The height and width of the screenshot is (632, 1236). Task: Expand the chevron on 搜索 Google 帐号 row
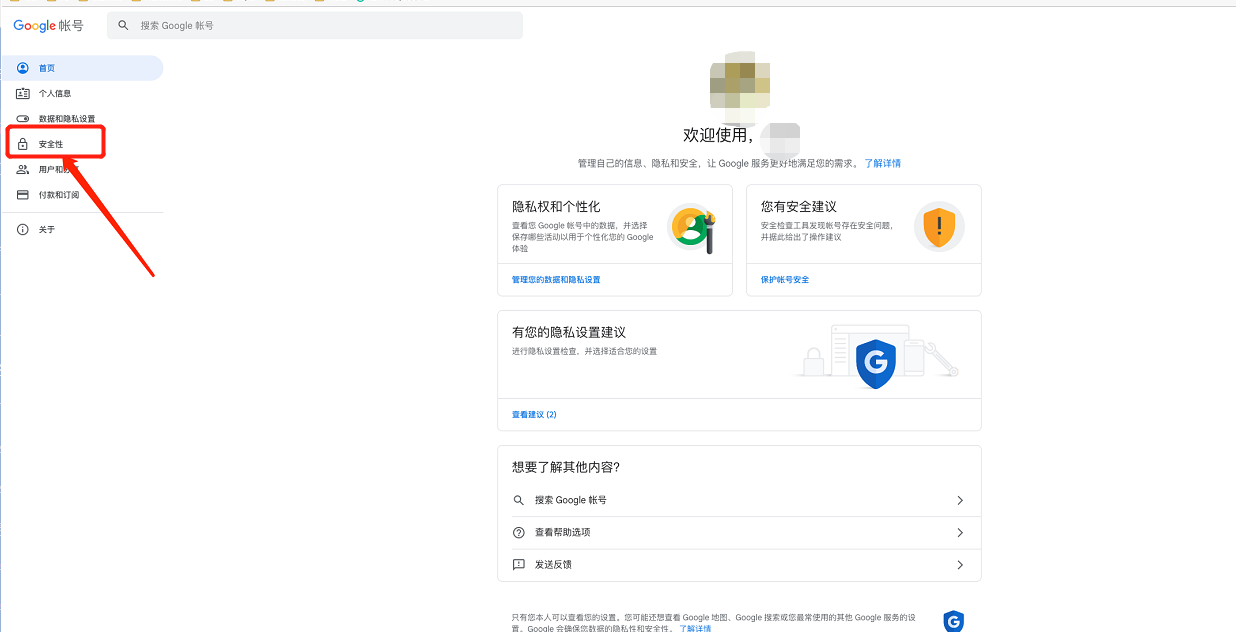coord(960,500)
